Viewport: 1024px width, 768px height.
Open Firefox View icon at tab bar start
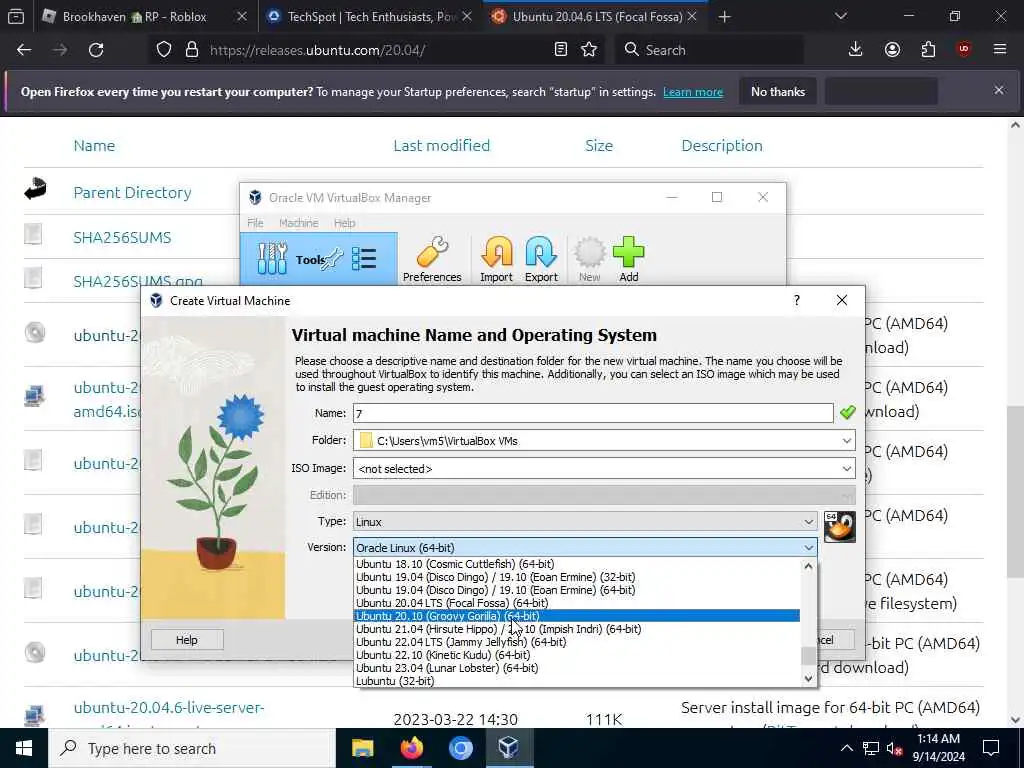[16, 16]
